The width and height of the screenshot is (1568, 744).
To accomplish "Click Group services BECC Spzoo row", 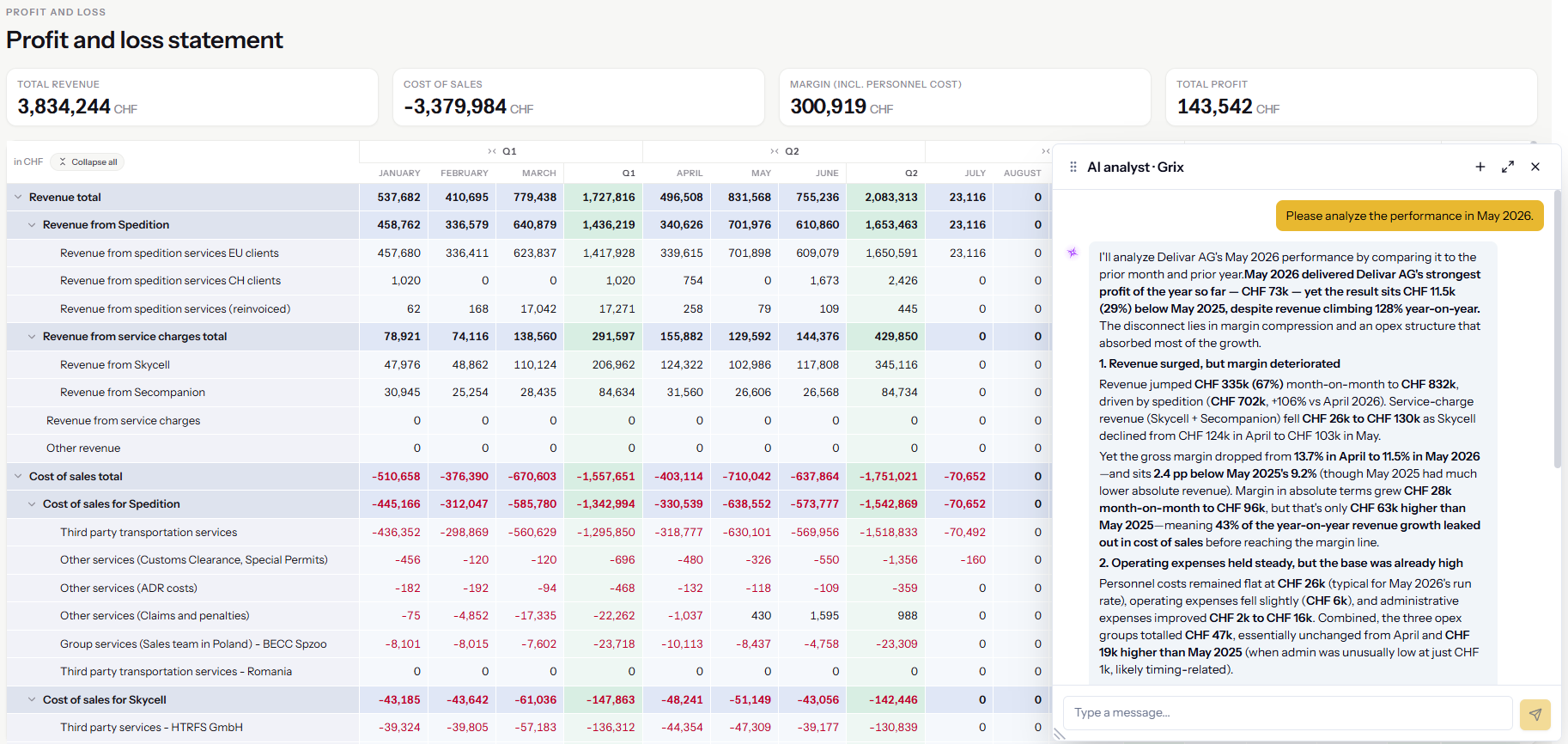I will [193, 643].
